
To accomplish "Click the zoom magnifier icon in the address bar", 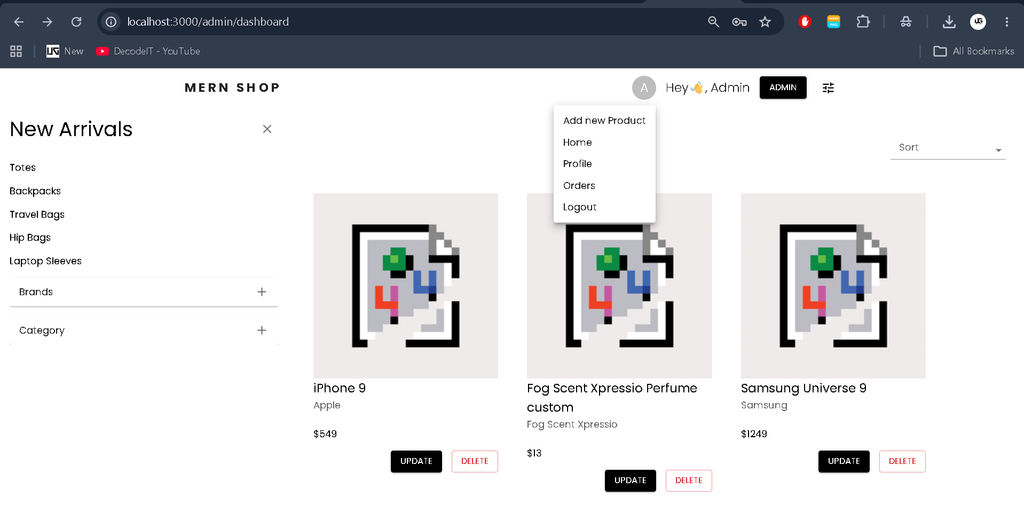I will [x=713, y=22].
